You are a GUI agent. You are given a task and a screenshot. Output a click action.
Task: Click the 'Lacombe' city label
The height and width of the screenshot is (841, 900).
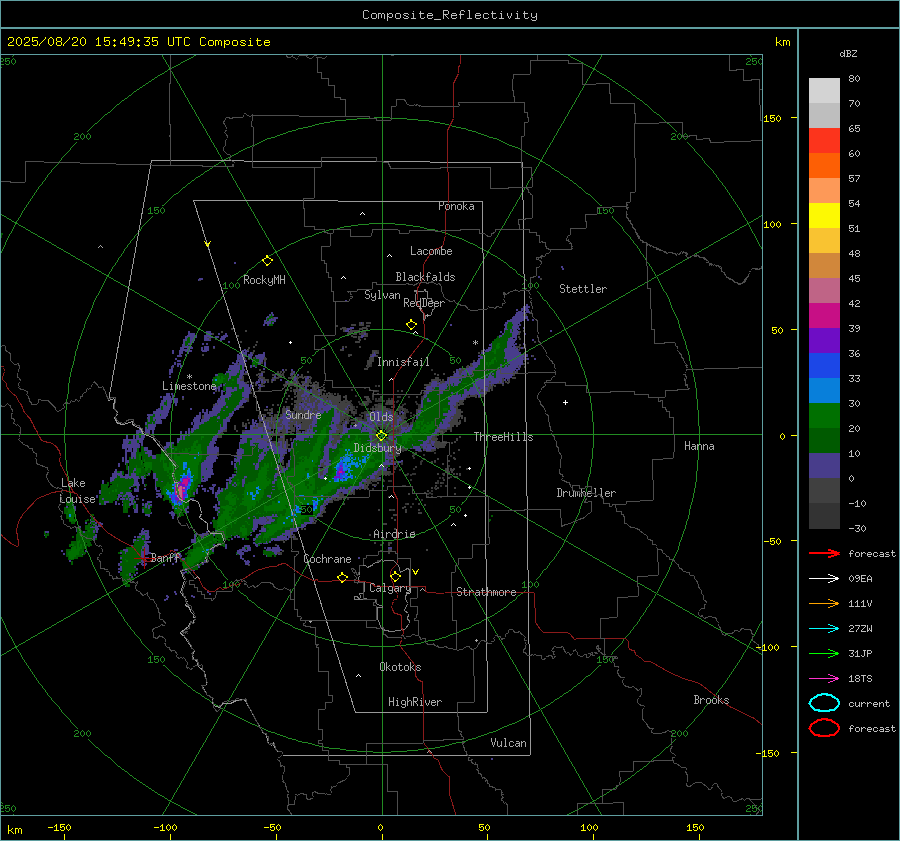click(431, 251)
